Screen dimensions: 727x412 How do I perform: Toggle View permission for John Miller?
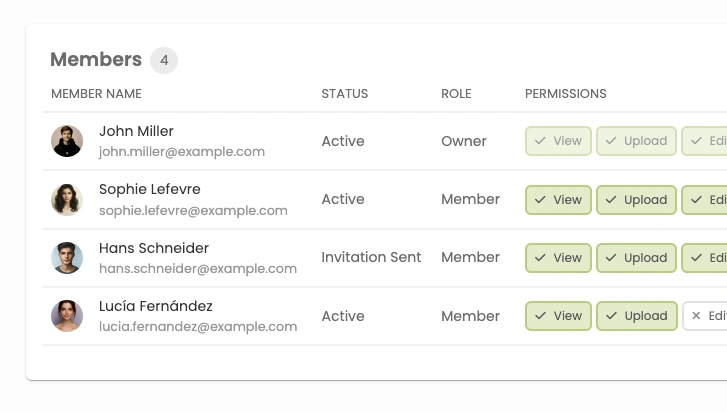(x=559, y=141)
